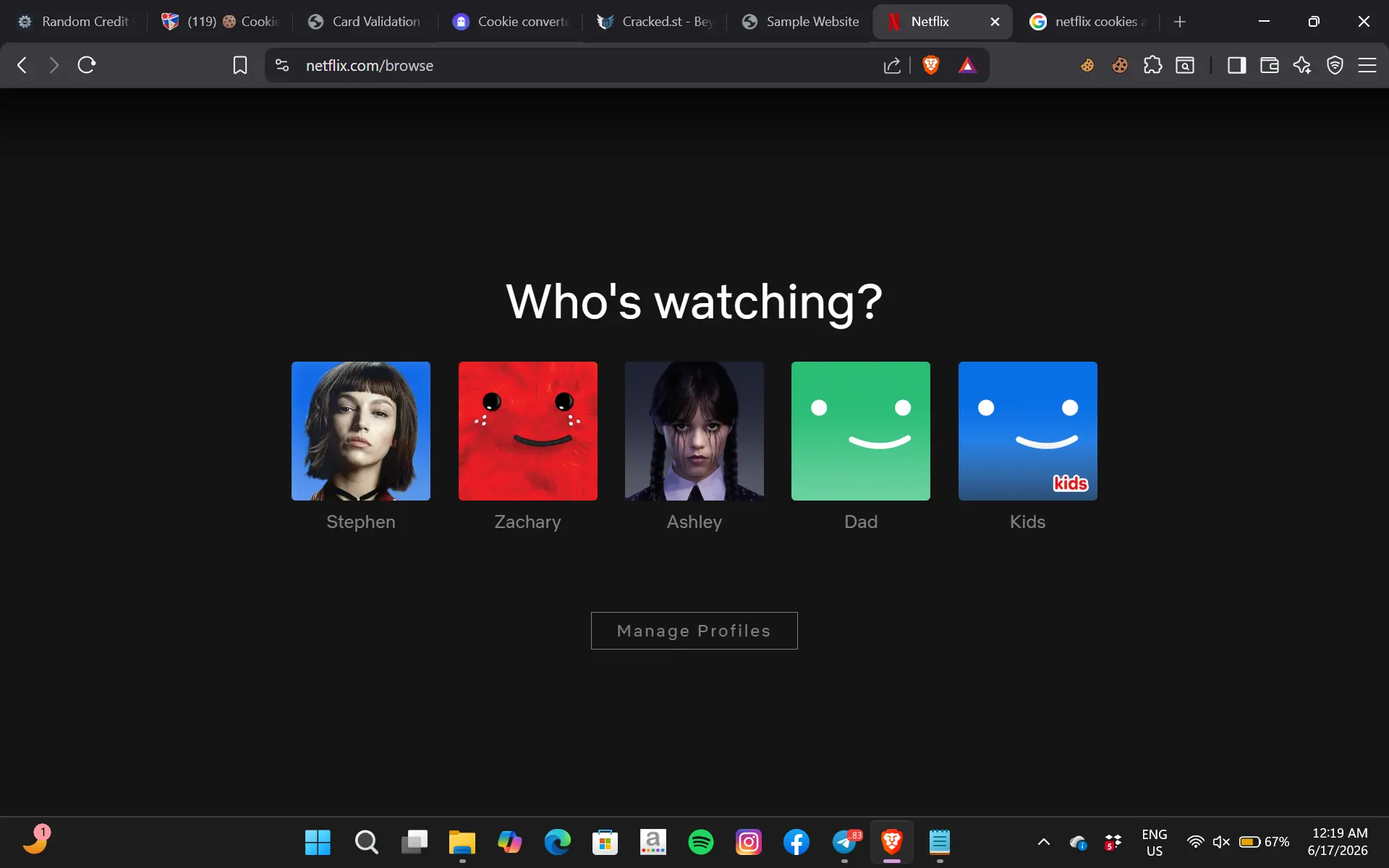
Task: Open Brave Rewards triangle icon
Action: point(967,65)
